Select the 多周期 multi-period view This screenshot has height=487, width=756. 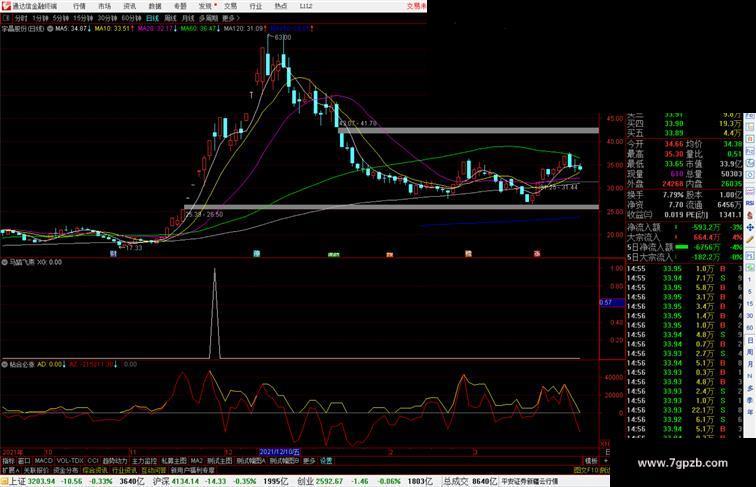point(208,18)
